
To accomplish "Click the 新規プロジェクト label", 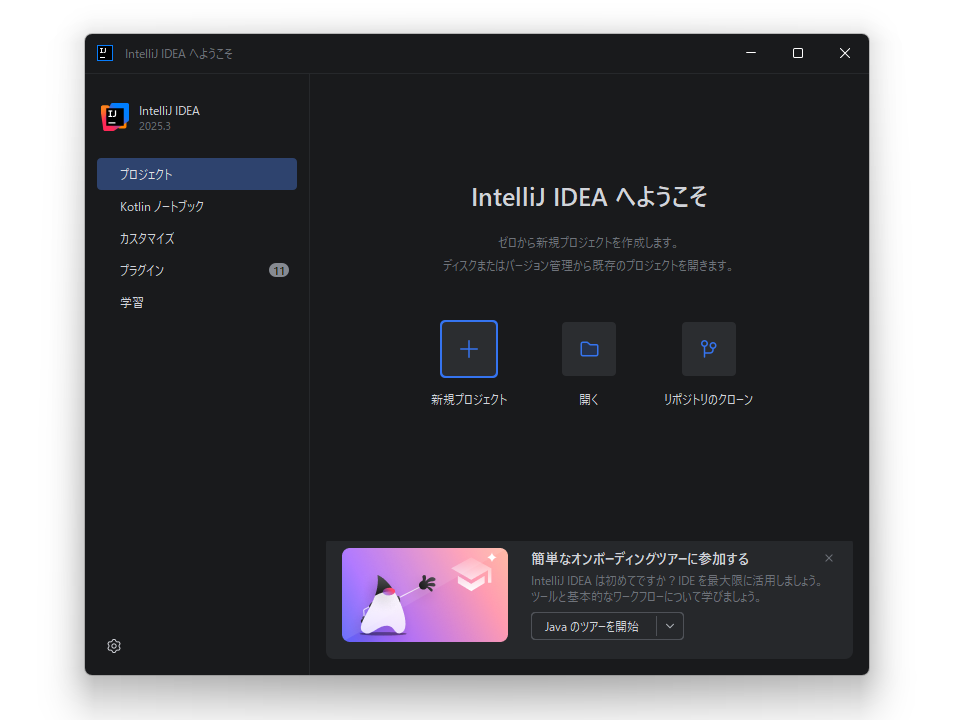I will coord(469,399).
